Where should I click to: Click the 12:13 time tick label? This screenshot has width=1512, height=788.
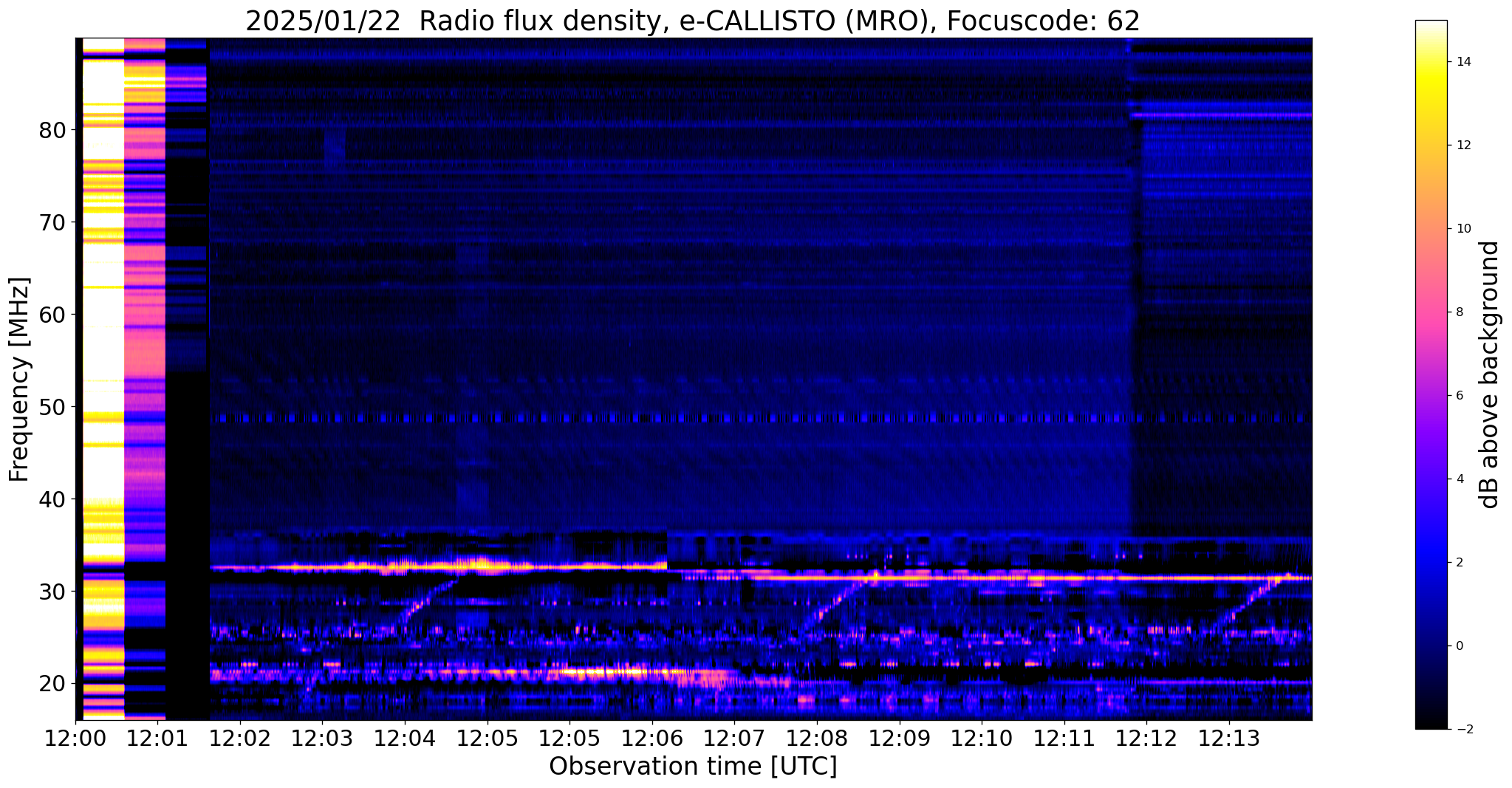click(x=1229, y=739)
